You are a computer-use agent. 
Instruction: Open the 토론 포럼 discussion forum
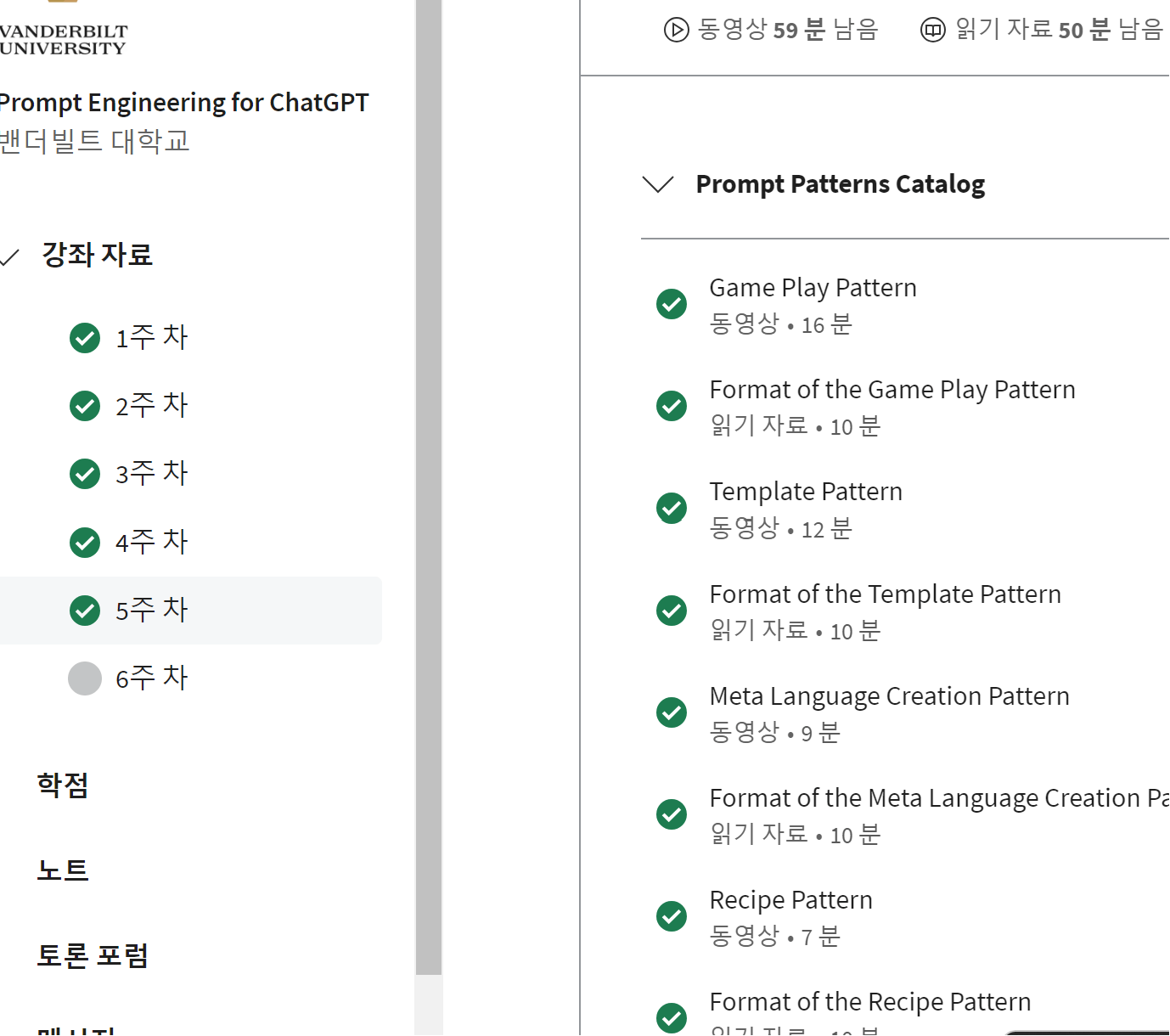pyautogui.click(x=93, y=955)
